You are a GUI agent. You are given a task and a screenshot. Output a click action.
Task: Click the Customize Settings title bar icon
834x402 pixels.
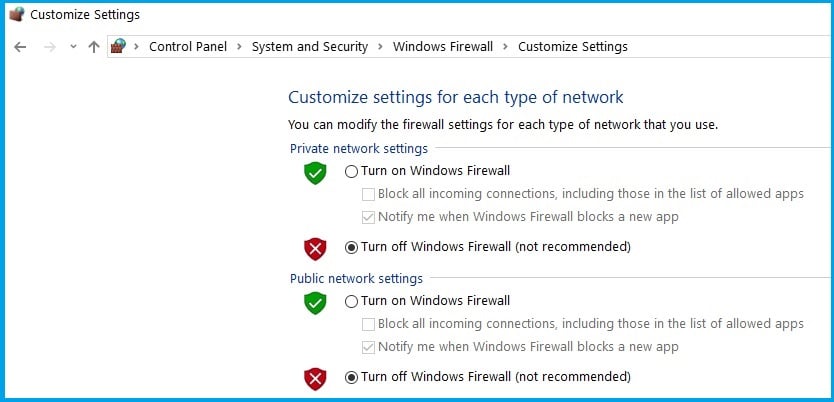[16, 14]
